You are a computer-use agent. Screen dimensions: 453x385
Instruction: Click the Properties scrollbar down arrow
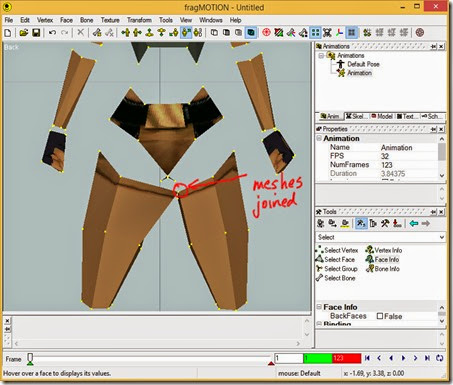coord(442,175)
